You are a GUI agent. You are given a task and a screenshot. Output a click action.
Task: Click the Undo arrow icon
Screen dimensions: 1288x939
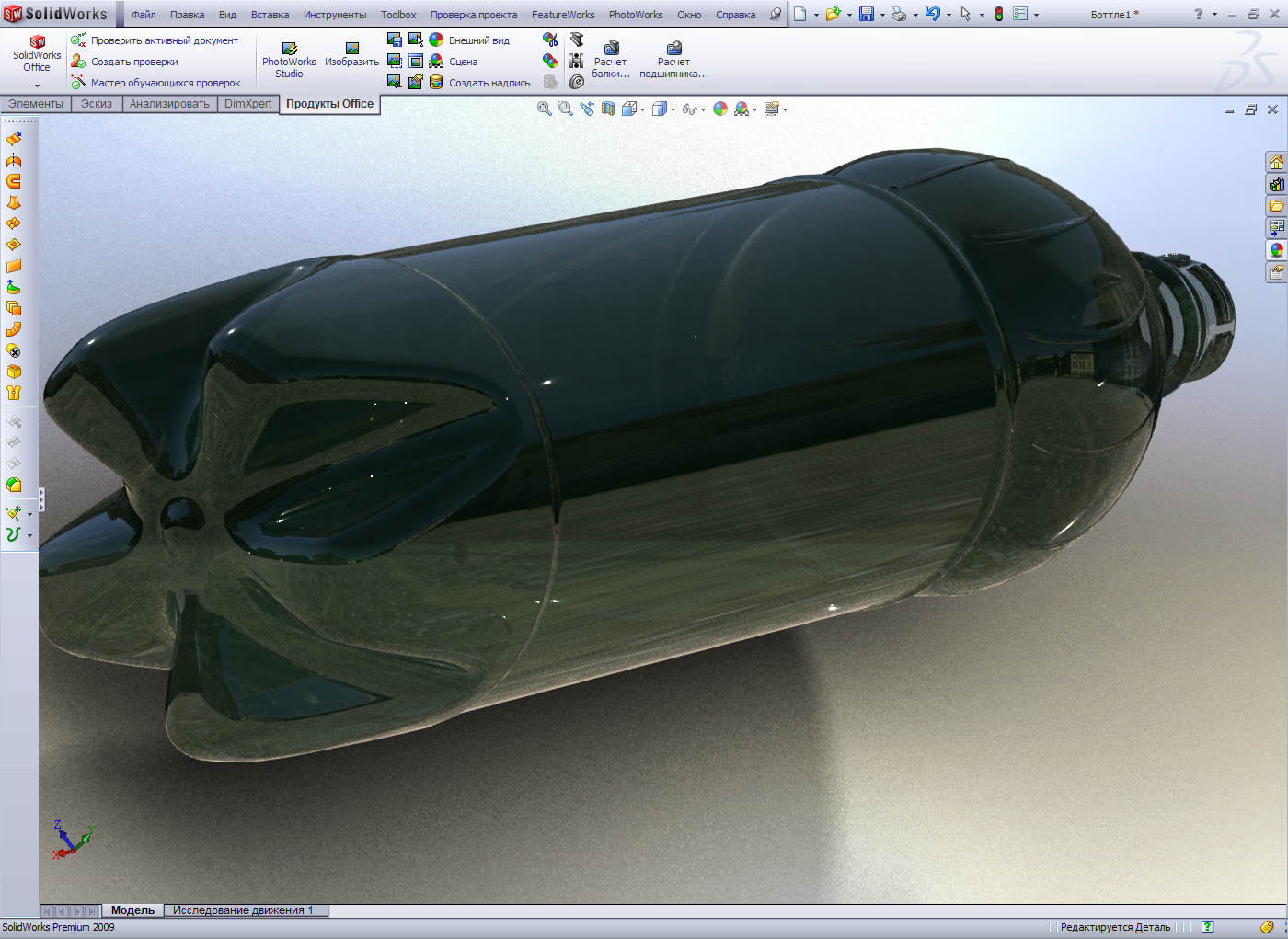pyautogui.click(x=932, y=14)
